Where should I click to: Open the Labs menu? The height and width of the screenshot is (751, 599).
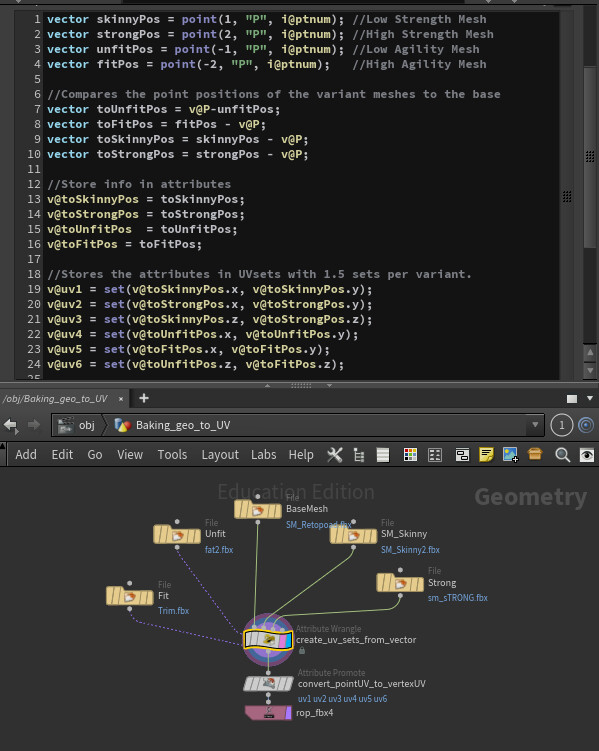coord(263,455)
